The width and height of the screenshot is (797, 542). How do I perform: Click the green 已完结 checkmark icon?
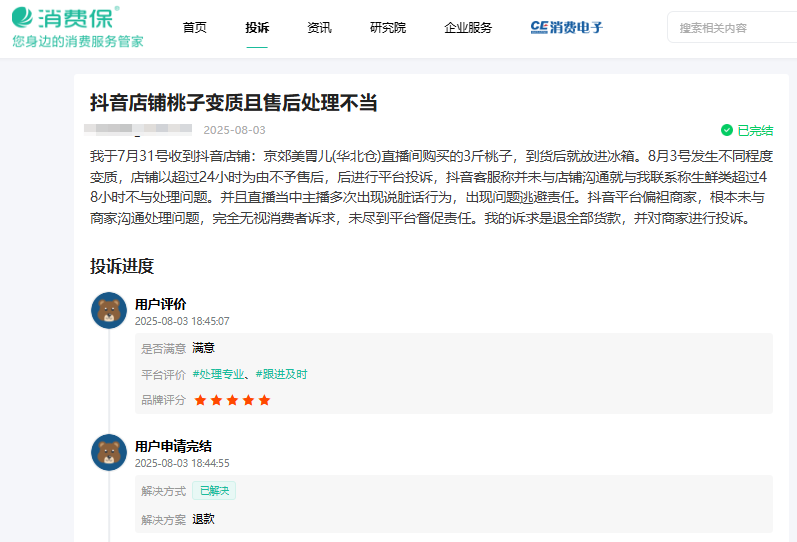coord(727,130)
